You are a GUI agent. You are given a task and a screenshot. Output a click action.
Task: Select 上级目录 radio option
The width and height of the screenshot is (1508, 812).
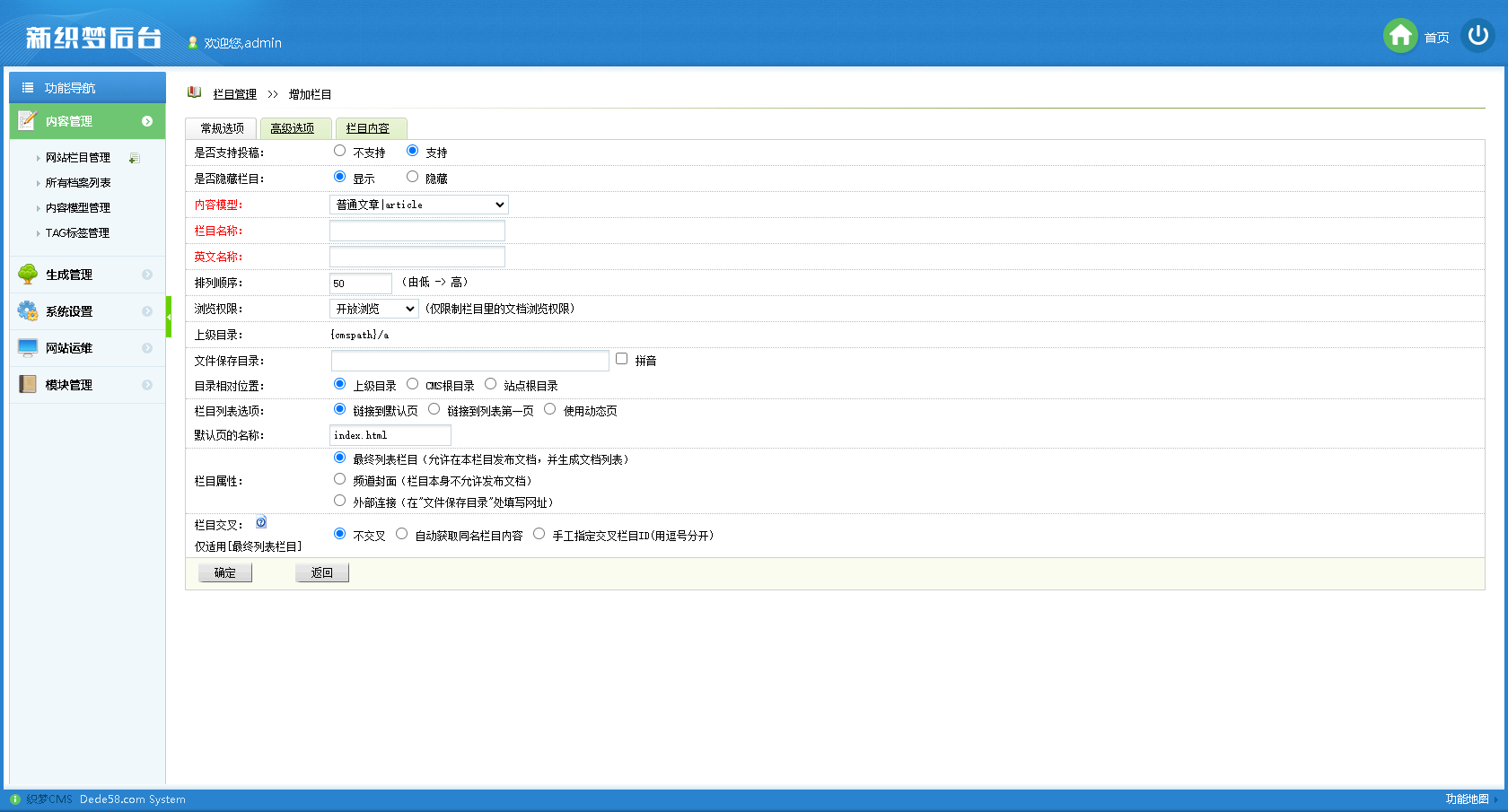click(339, 384)
